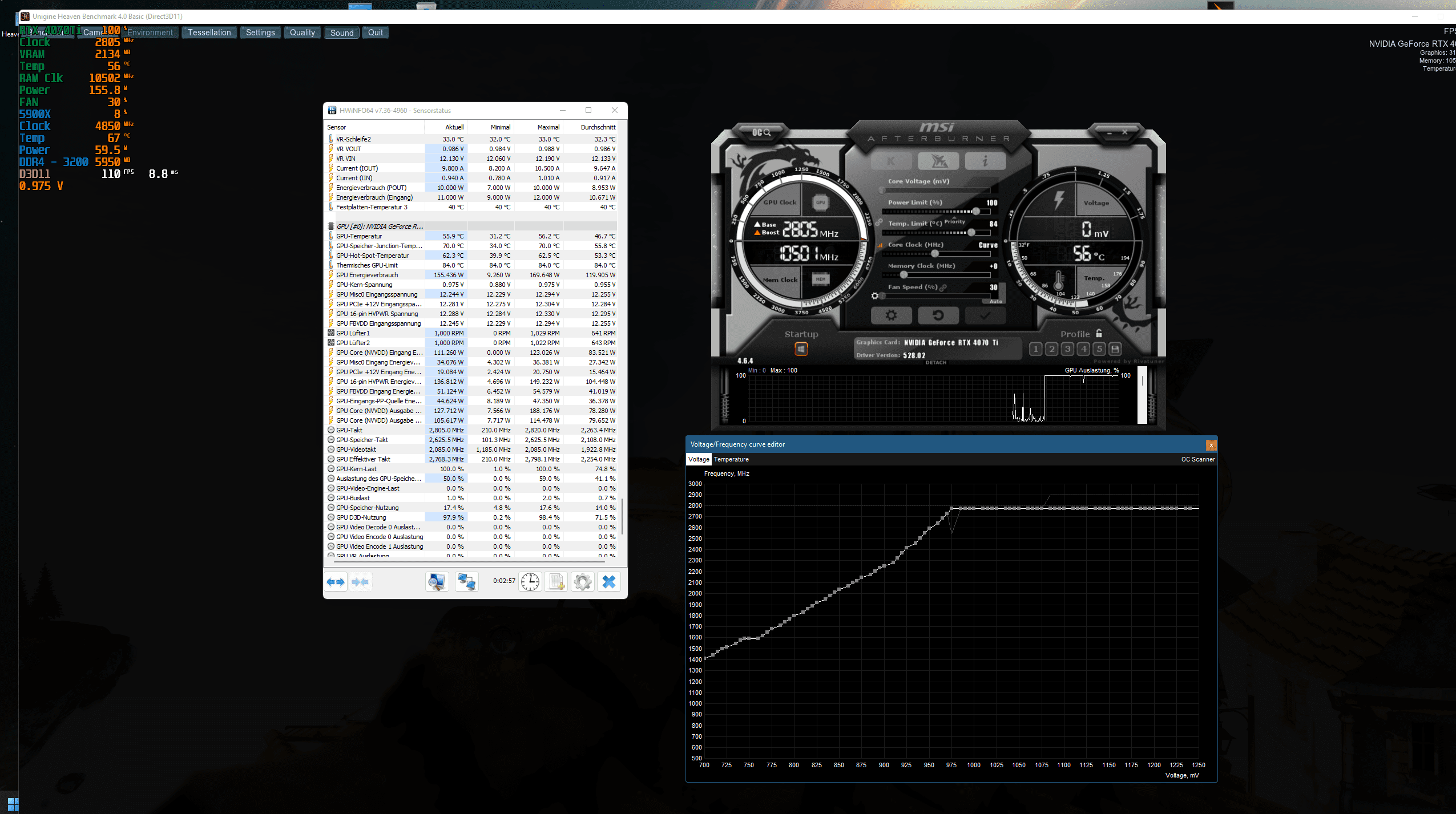Toggle power and temp limit link icon
This screenshot has width=1456, height=814.
click(880, 222)
